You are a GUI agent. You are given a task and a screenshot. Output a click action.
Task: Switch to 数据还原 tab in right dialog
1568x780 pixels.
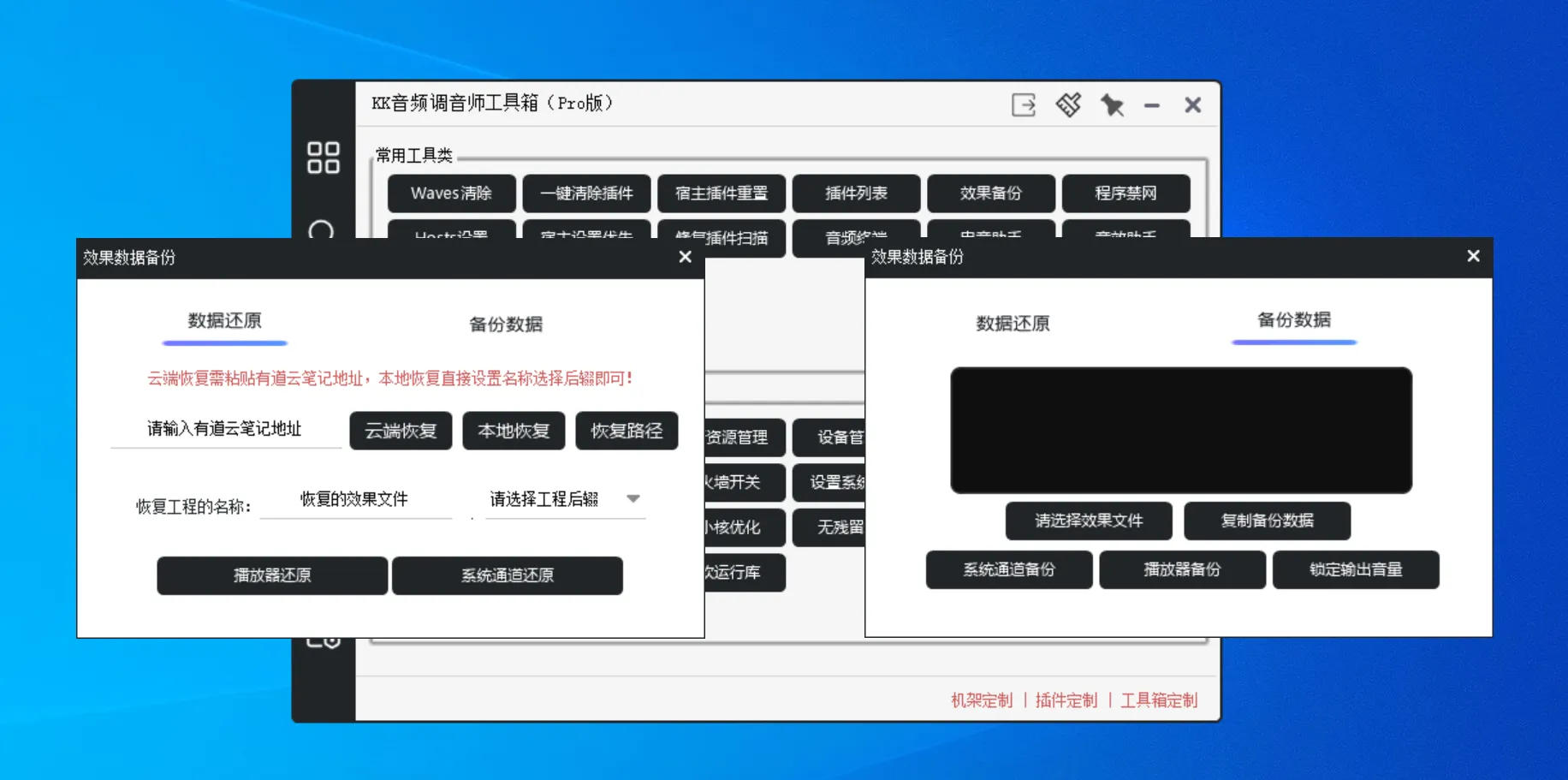(1013, 324)
